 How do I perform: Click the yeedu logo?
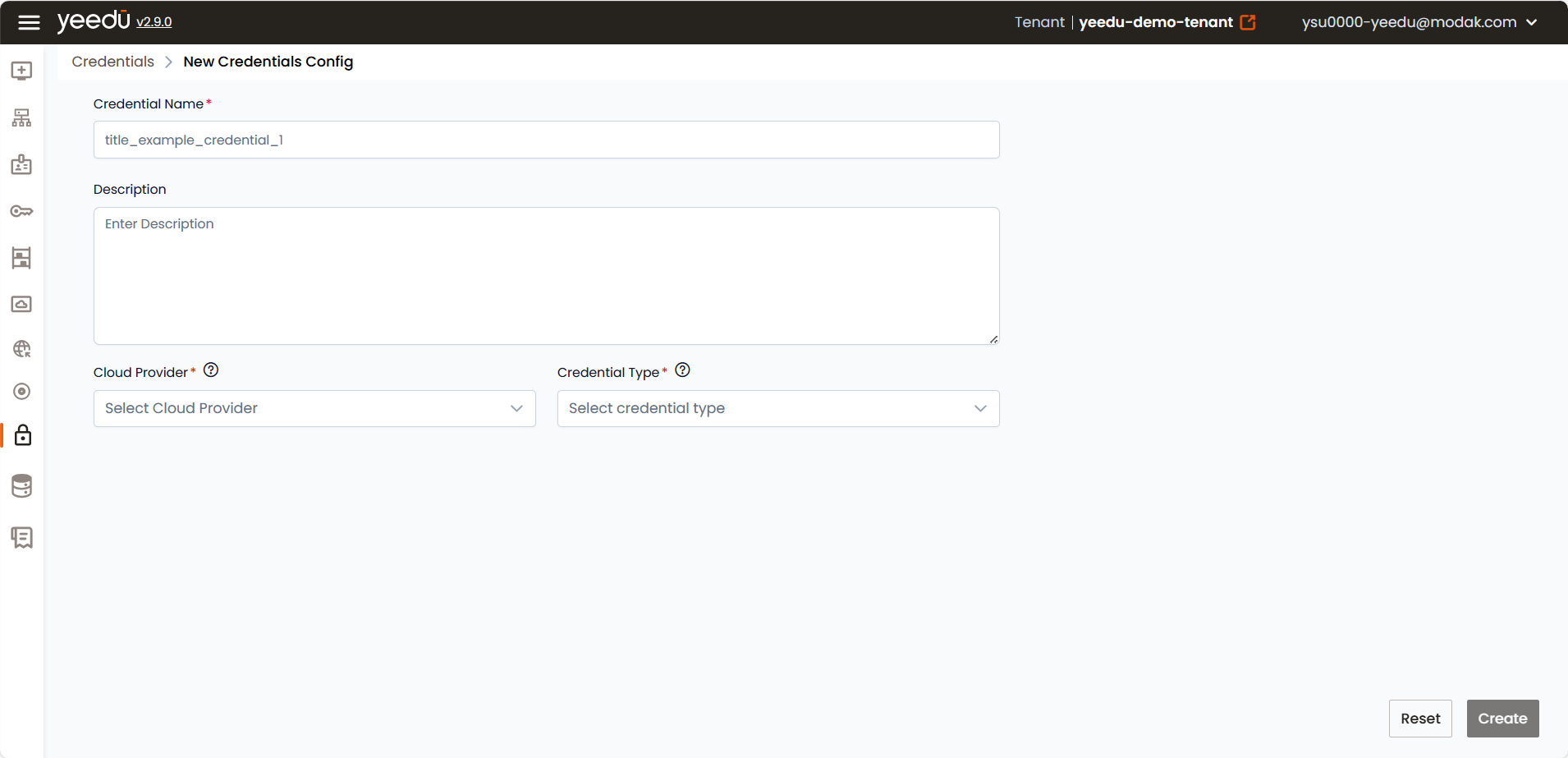point(94,21)
